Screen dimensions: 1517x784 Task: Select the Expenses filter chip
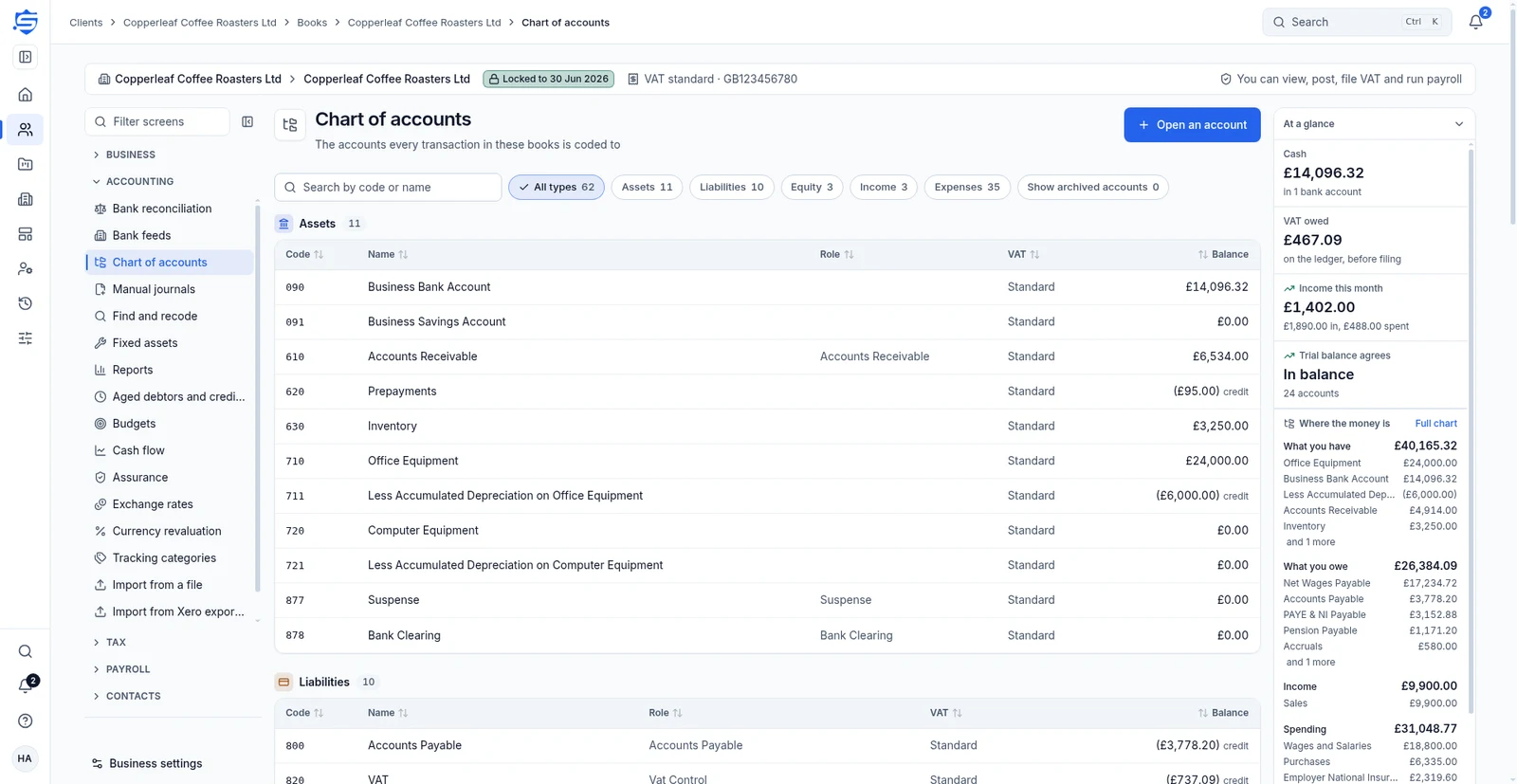pyautogui.click(x=967, y=187)
